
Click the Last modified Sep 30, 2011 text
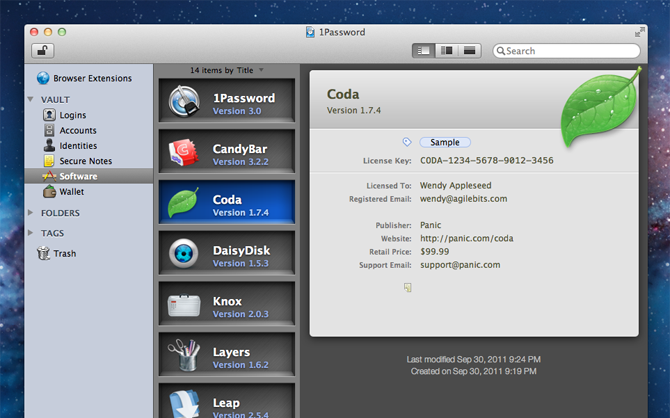(473, 359)
